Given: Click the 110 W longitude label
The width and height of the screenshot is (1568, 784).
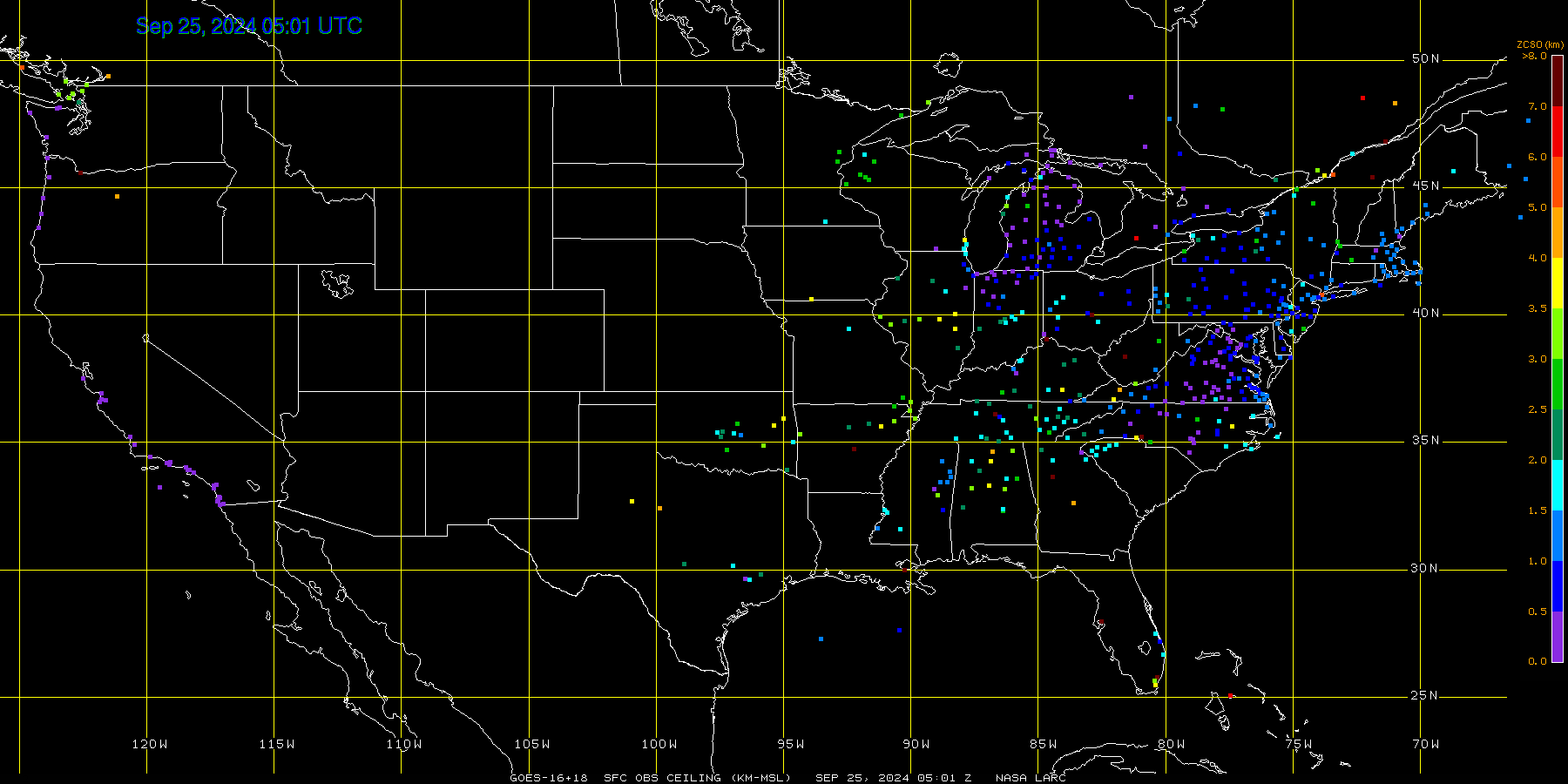Looking at the screenshot, I should pyautogui.click(x=404, y=744).
